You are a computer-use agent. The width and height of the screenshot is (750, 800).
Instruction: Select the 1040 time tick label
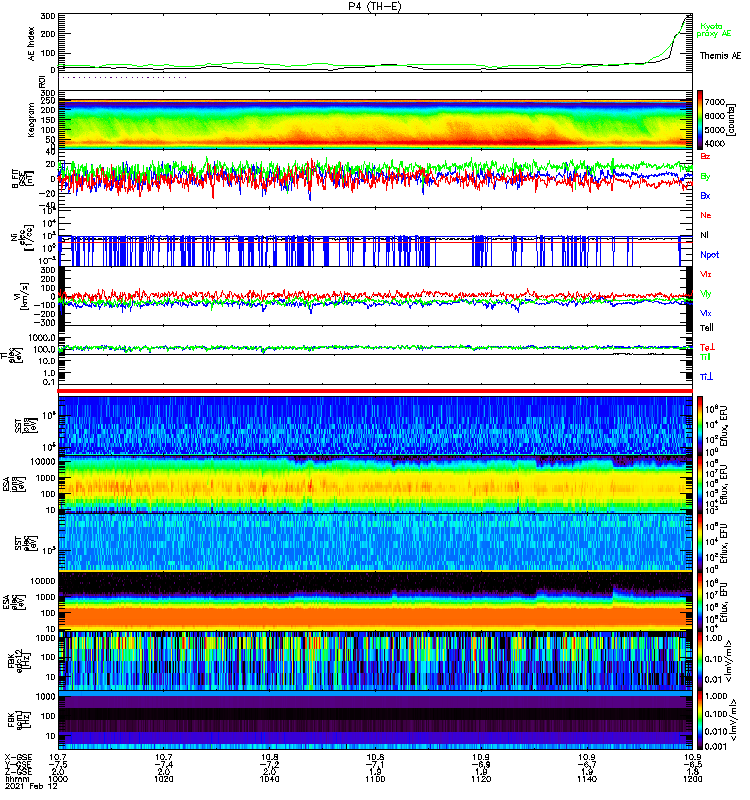tap(269, 780)
